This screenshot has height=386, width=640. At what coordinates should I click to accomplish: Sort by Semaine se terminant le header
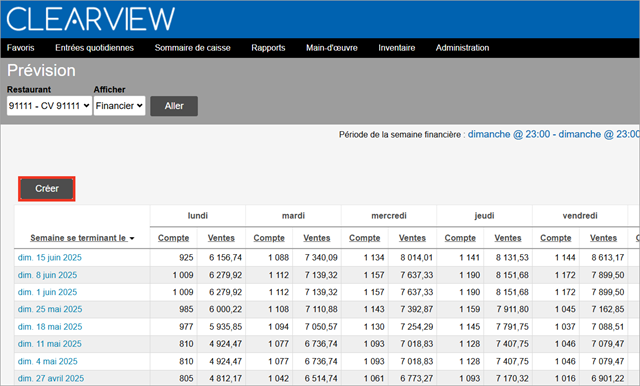coord(78,238)
